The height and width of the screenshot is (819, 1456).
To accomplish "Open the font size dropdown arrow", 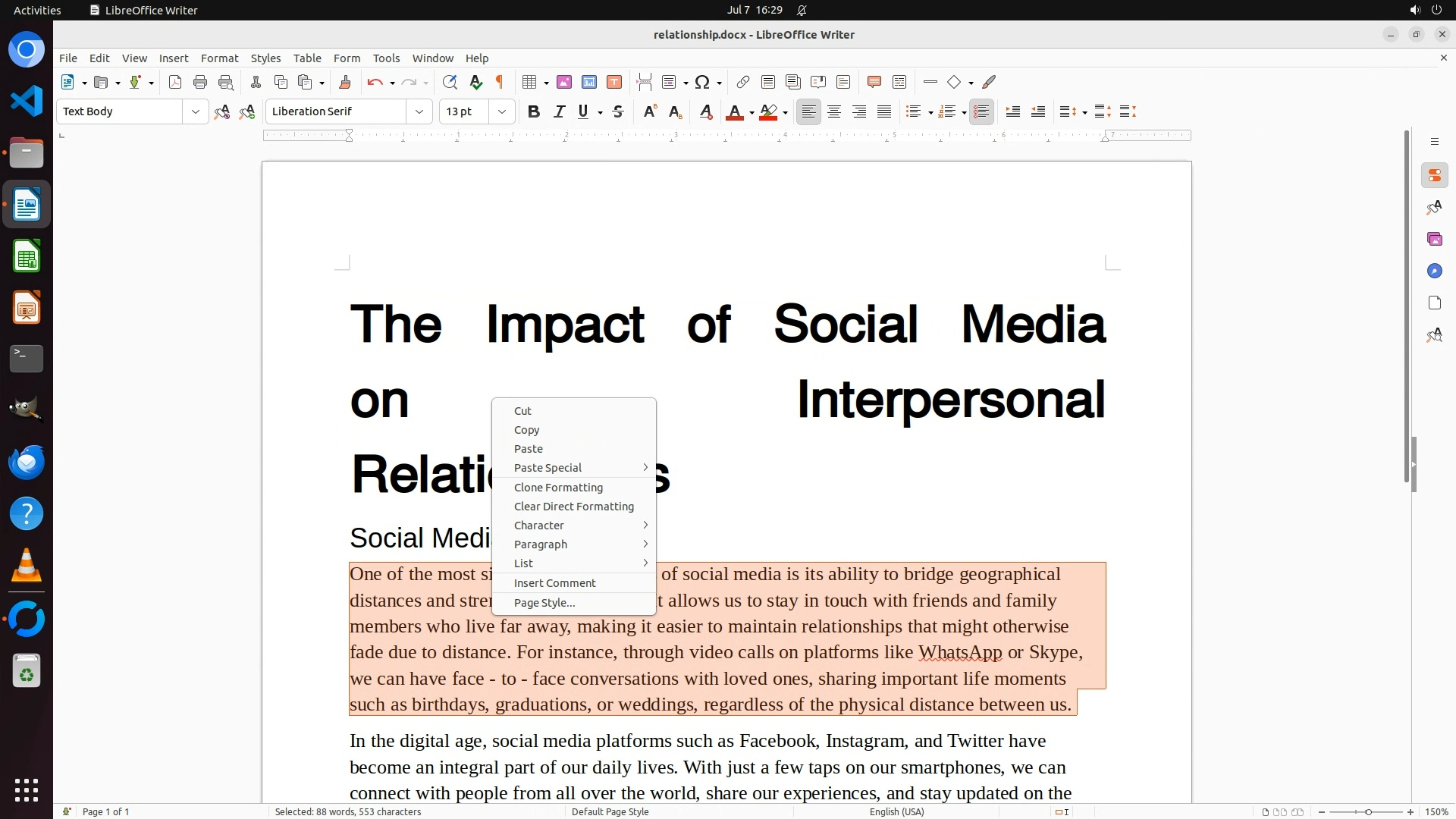I will point(501,111).
